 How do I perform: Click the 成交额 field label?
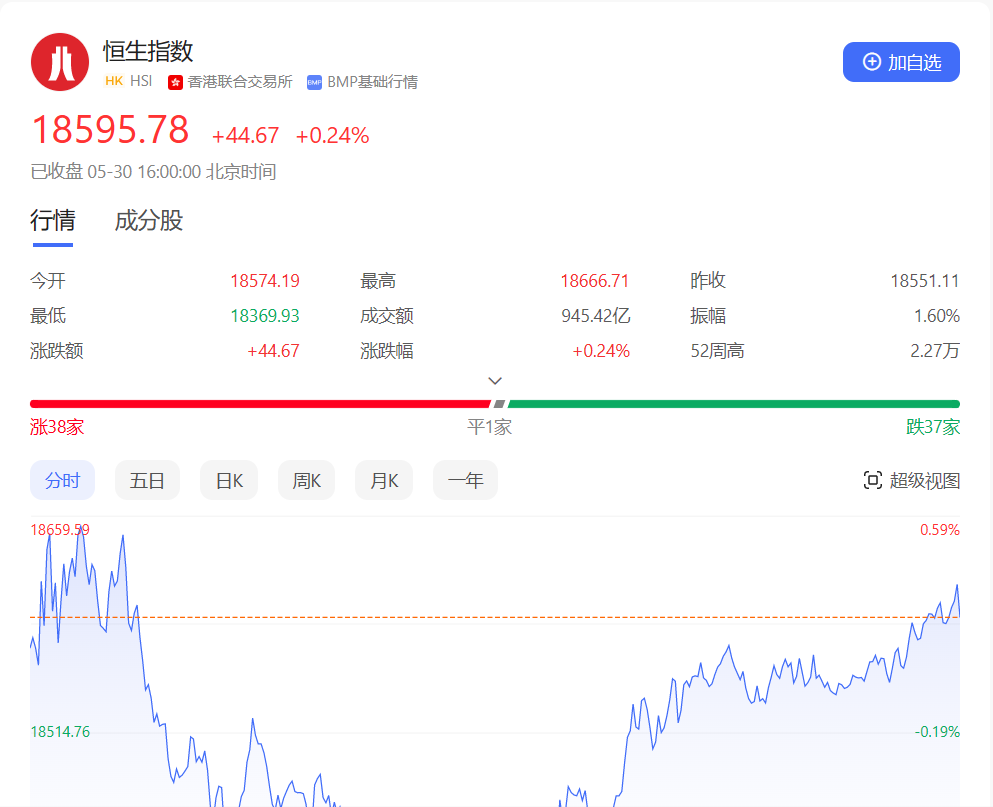pyautogui.click(x=387, y=315)
